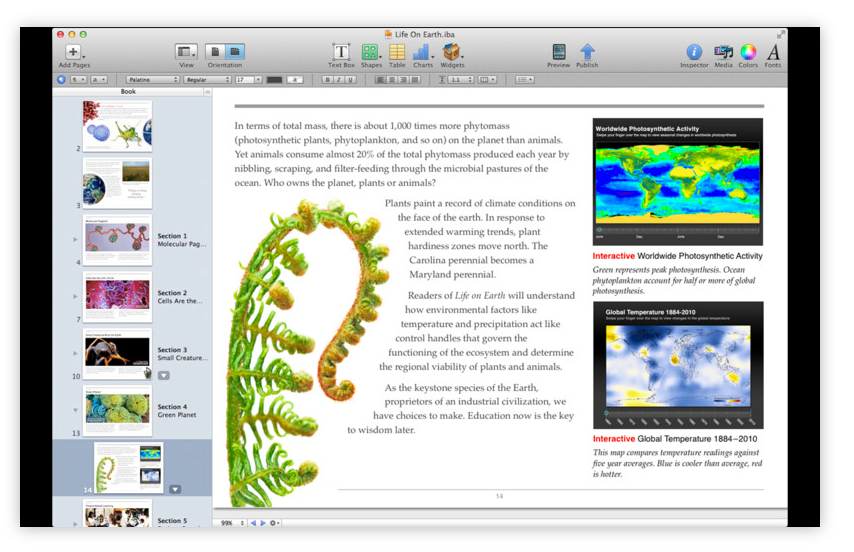The height and width of the screenshot is (552, 854).
Task: Click the Worldwide Photosynthetic Activity widget
Action: click(678, 182)
